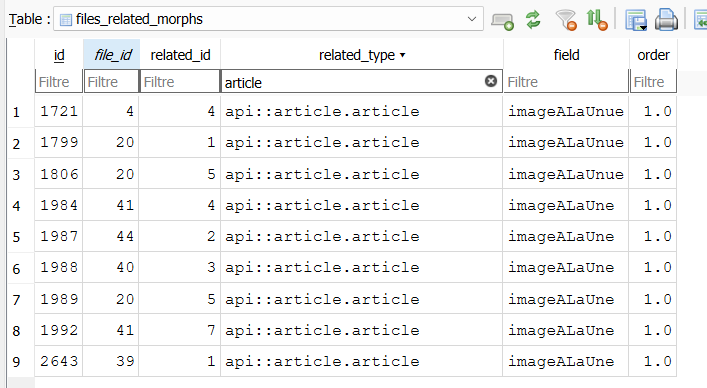
Task: Select imageALaUnue cell in row 1799
Action: (566, 143)
